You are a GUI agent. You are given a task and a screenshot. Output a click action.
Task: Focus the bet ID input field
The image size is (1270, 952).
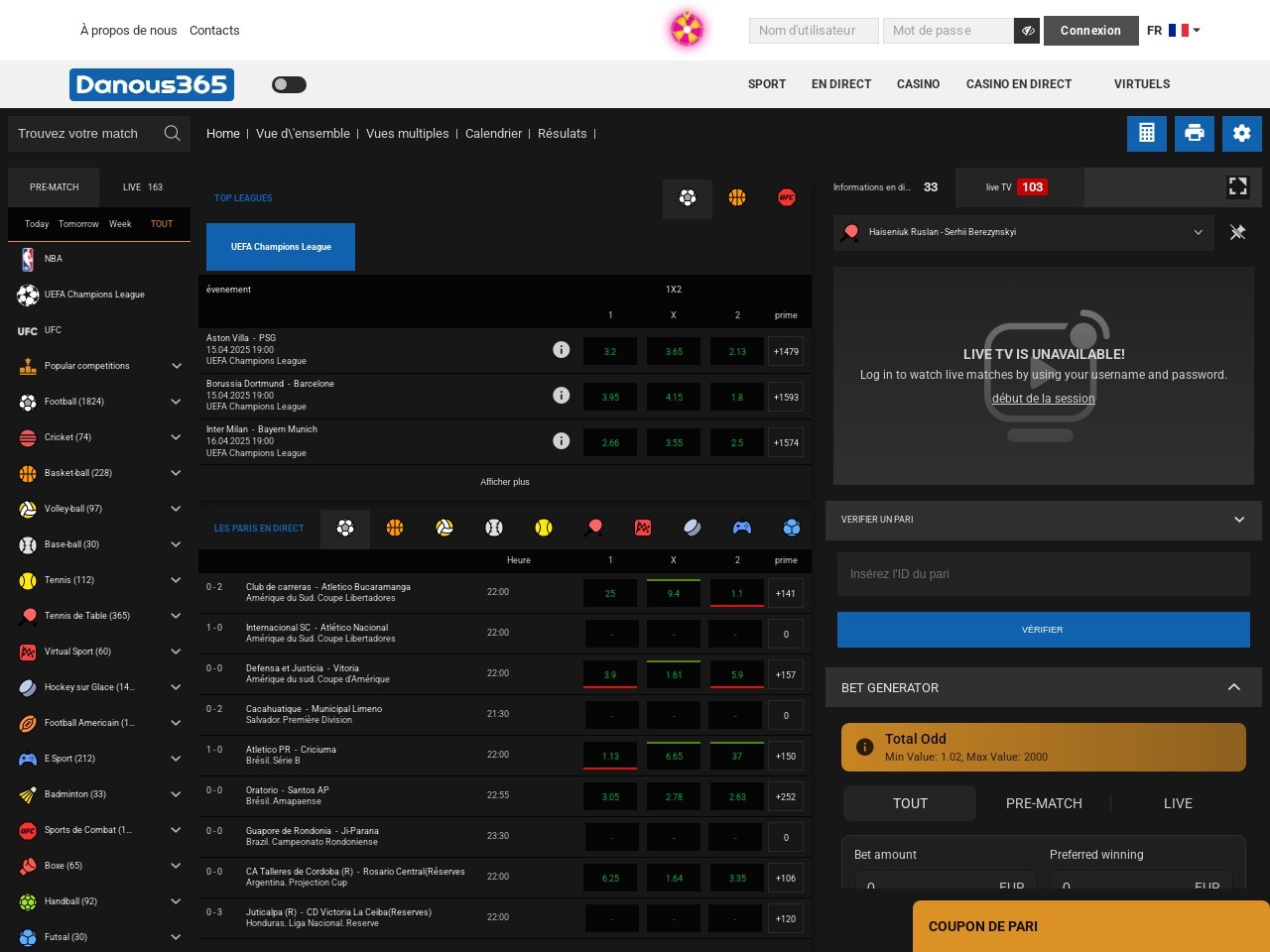click(1044, 574)
